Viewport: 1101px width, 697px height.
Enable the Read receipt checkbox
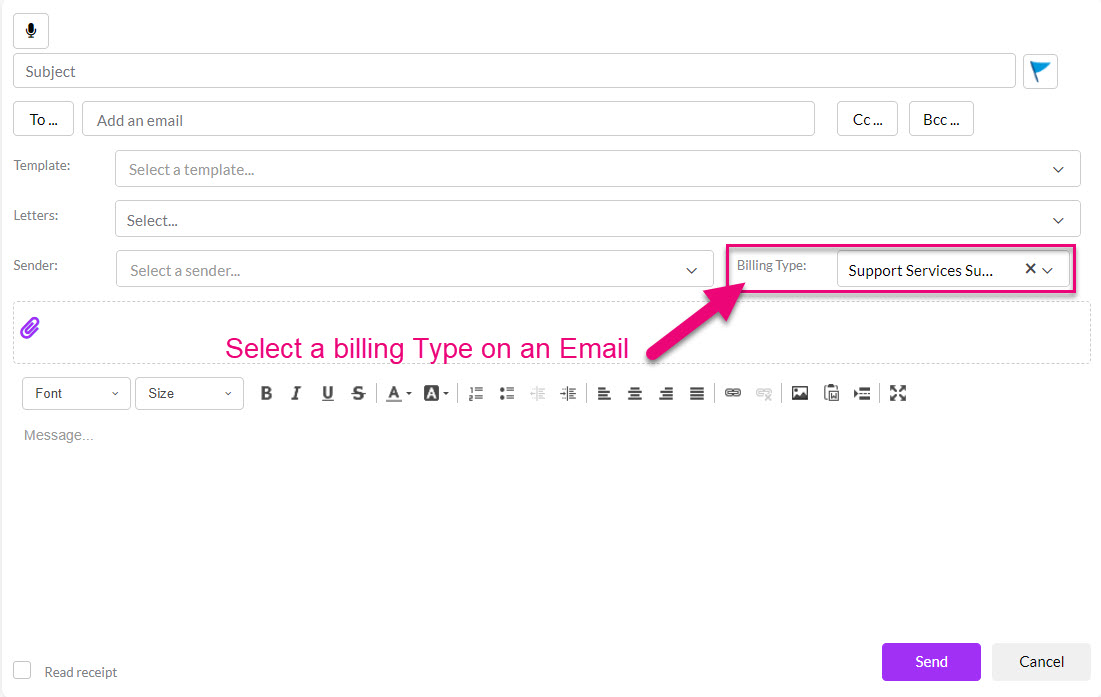point(22,671)
